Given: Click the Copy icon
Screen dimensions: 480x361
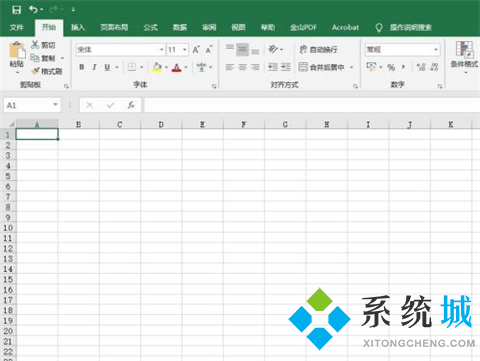Looking at the screenshot, I should coord(35,58).
